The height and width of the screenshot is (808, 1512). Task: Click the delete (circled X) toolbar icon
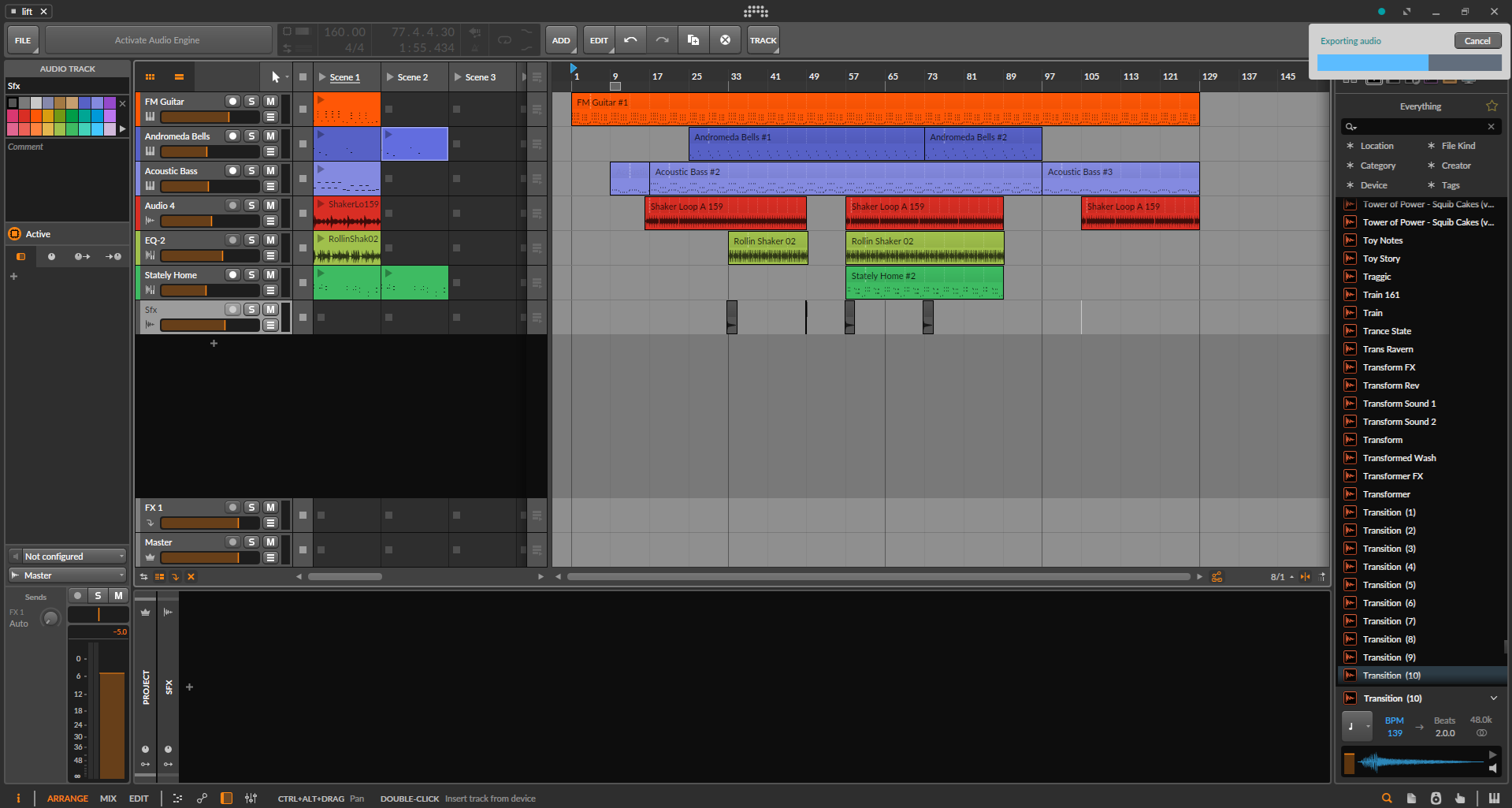725,40
